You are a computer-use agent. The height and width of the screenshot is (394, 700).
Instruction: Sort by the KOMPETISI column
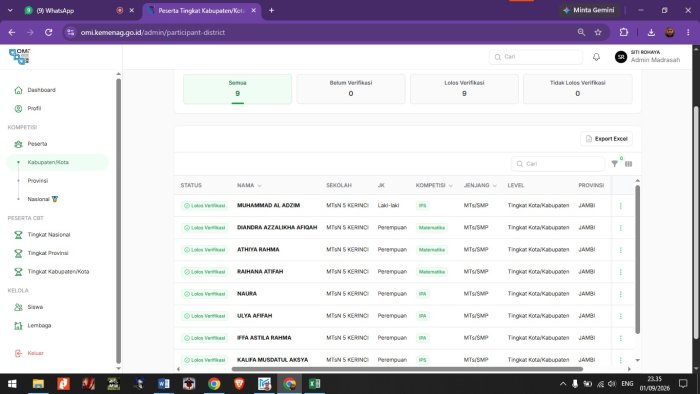coord(434,185)
